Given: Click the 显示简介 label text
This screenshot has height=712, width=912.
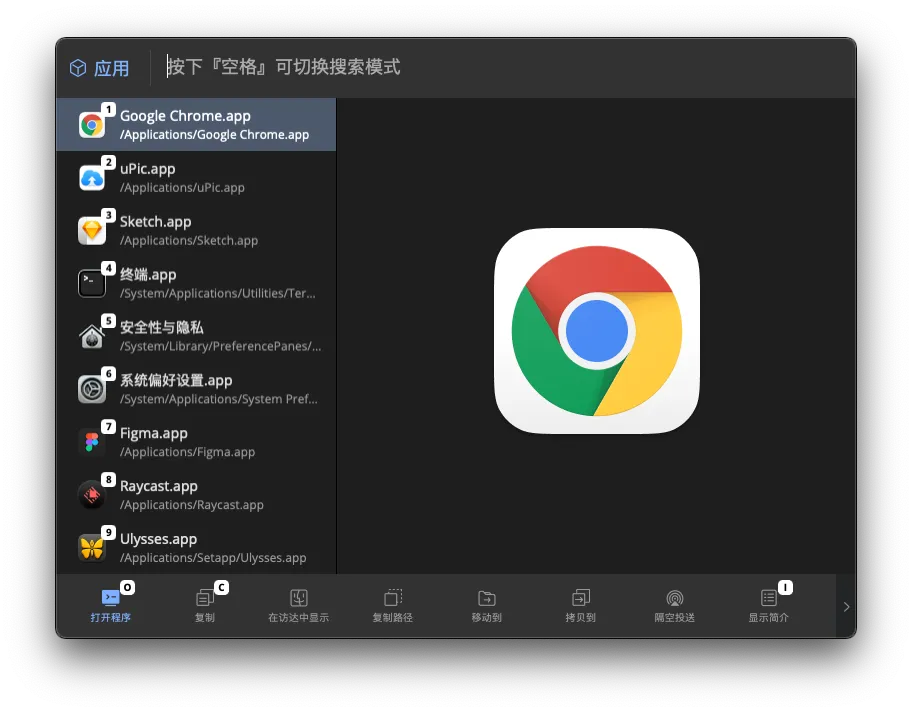Looking at the screenshot, I should click(769, 618).
